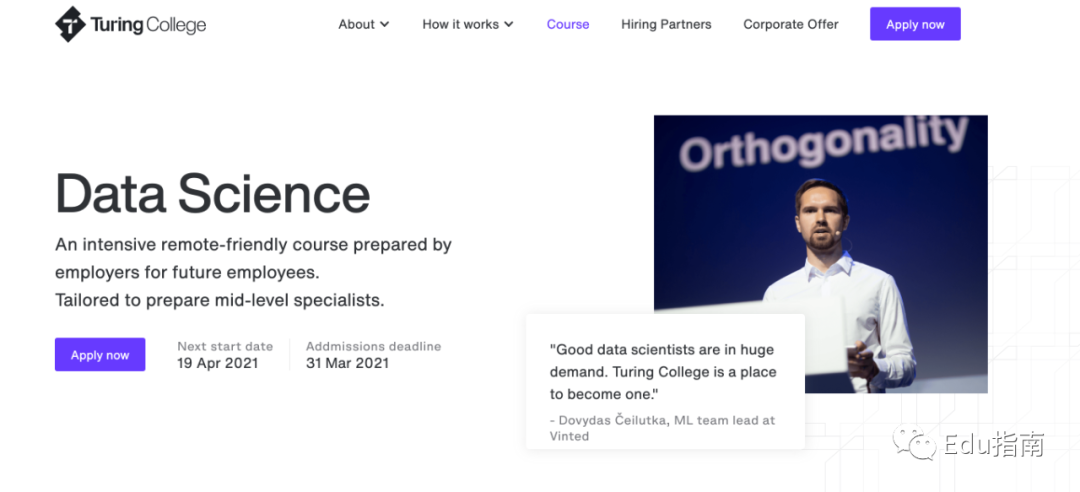Click the text 'An intensive remote-friendly course prepared by'
Viewport: 1080px width, 492px height.
click(253, 245)
